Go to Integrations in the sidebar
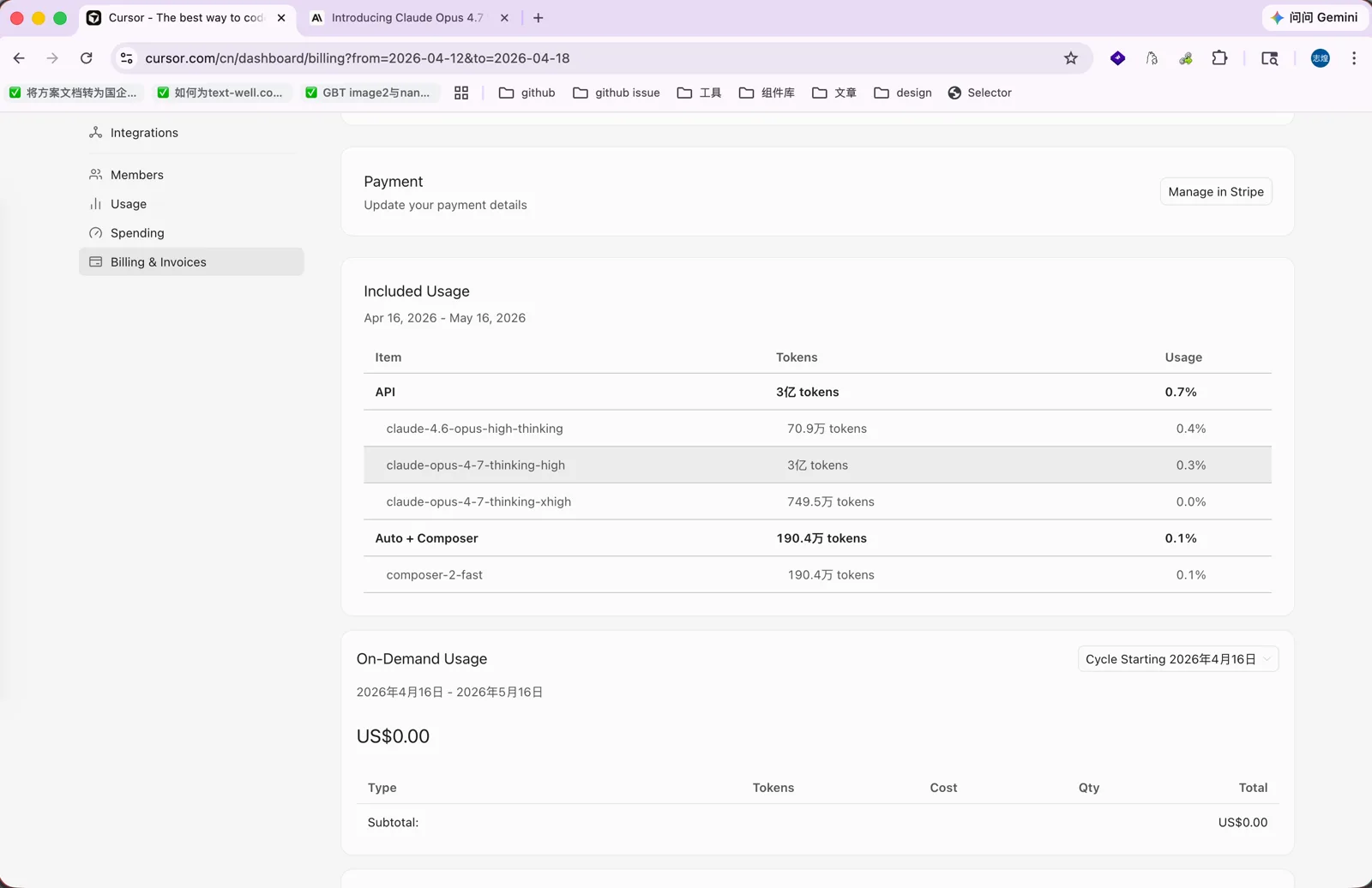The width and height of the screenshot is (1372, 888). [191, 133]
